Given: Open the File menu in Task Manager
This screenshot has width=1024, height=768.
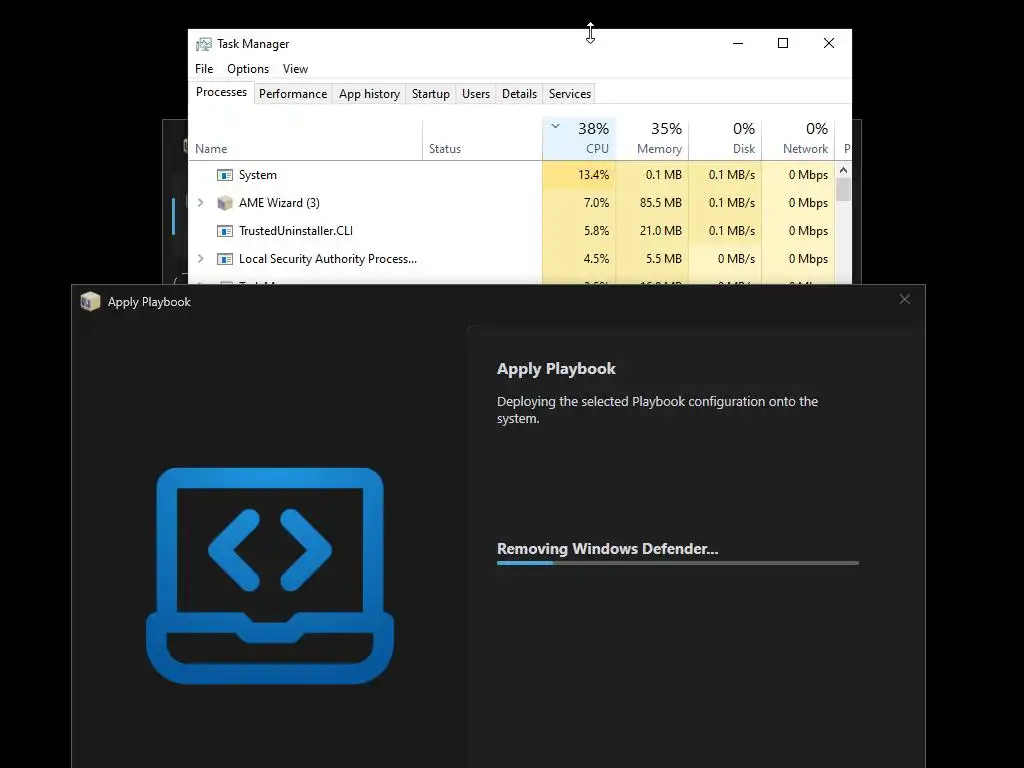Looking at the screenshot, I should pos(204,69).
